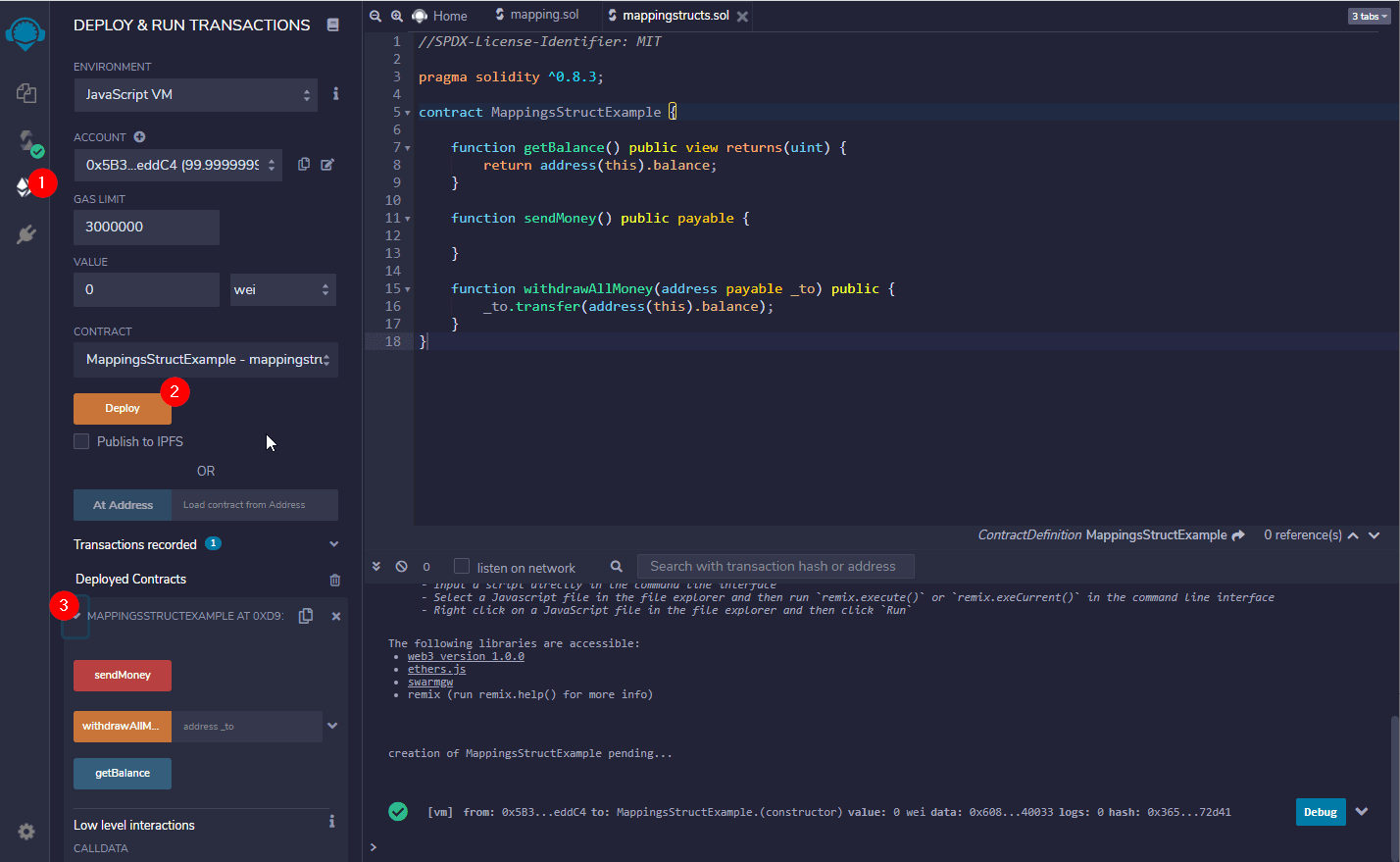Open the Environment JavaScript VM dropdown
The height and width of the screenshot is (862, 1400).
pyautogui.click(x=196, y=95)
